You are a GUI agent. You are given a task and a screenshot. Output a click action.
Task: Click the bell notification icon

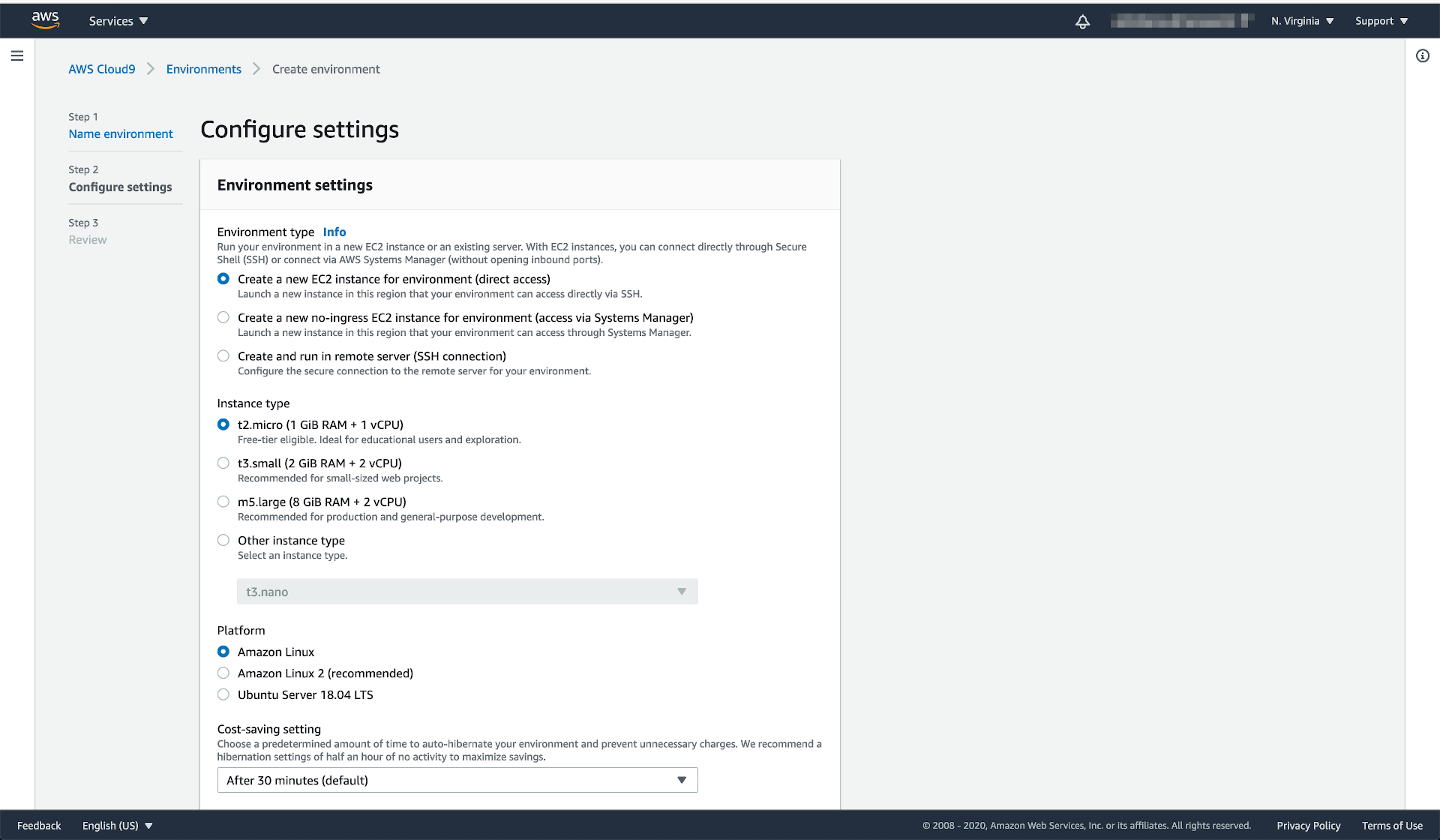click(1083, 21)
